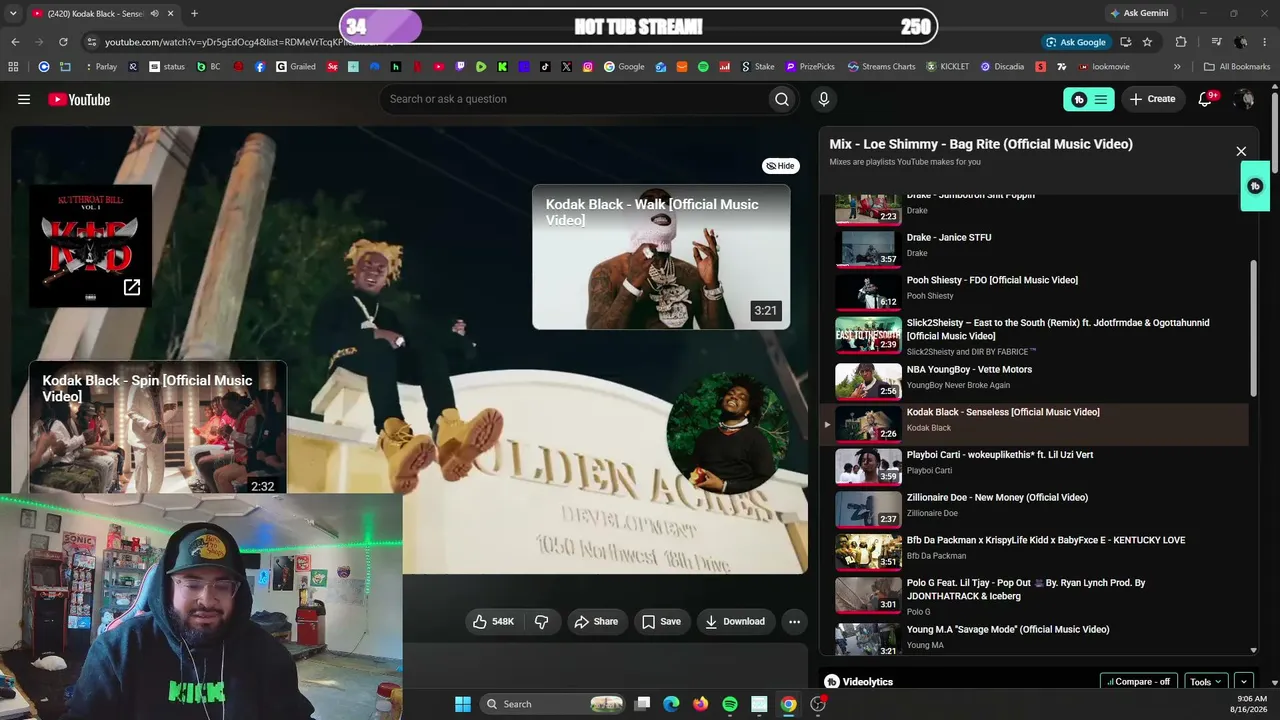Viewport: 1280px width, 720px height.
Task: Open a new browser tab
Action: tap(194, 13)
